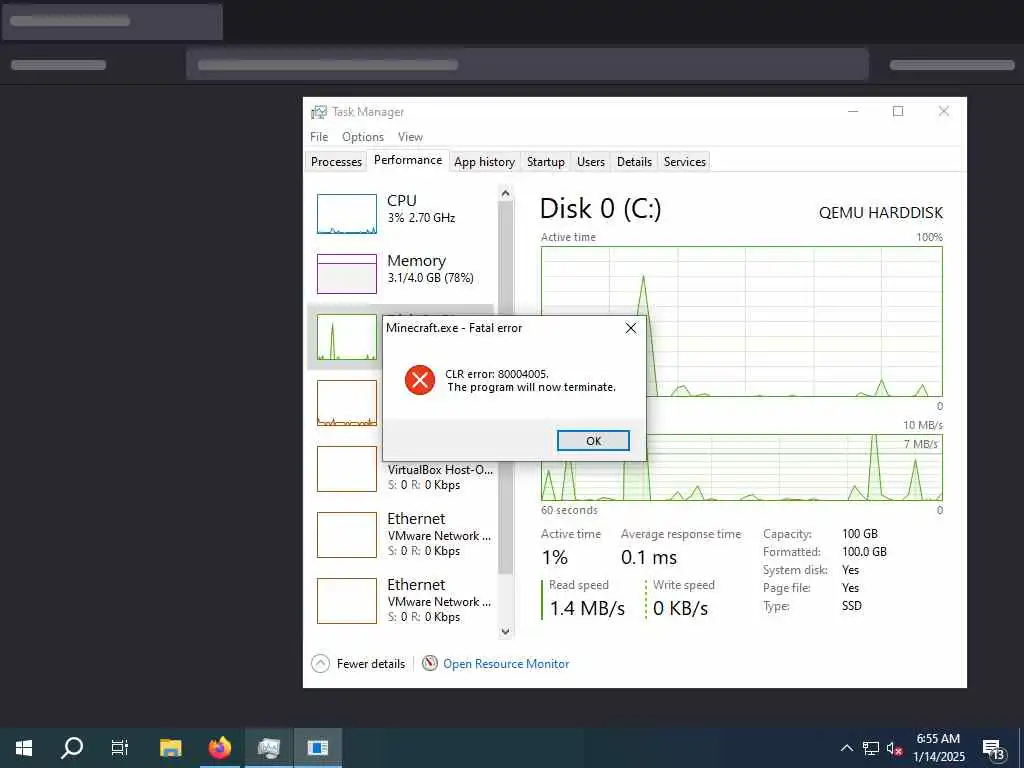Click the SSD type value
1024x768 pixels.
point(852,605)
